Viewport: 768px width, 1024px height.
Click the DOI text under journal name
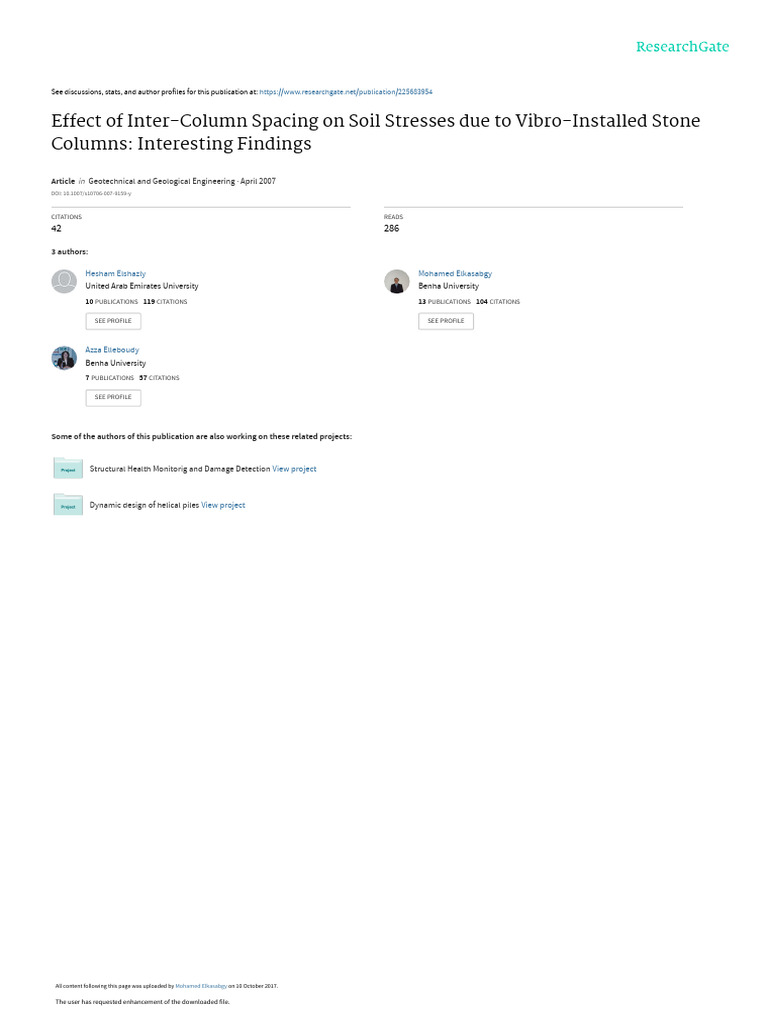[91, 193]
